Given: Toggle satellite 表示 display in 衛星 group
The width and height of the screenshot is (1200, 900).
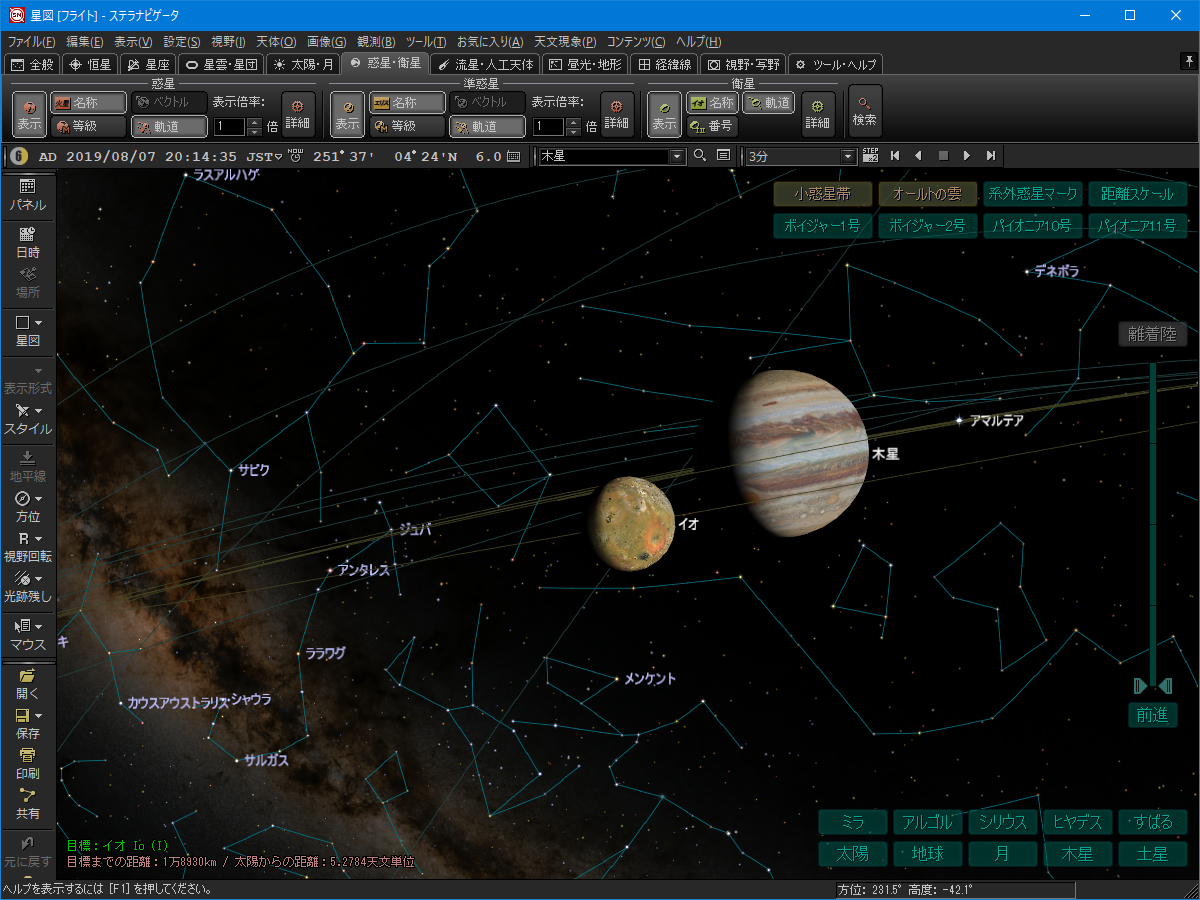Looking at the screenshot, I should pos(664,114).
